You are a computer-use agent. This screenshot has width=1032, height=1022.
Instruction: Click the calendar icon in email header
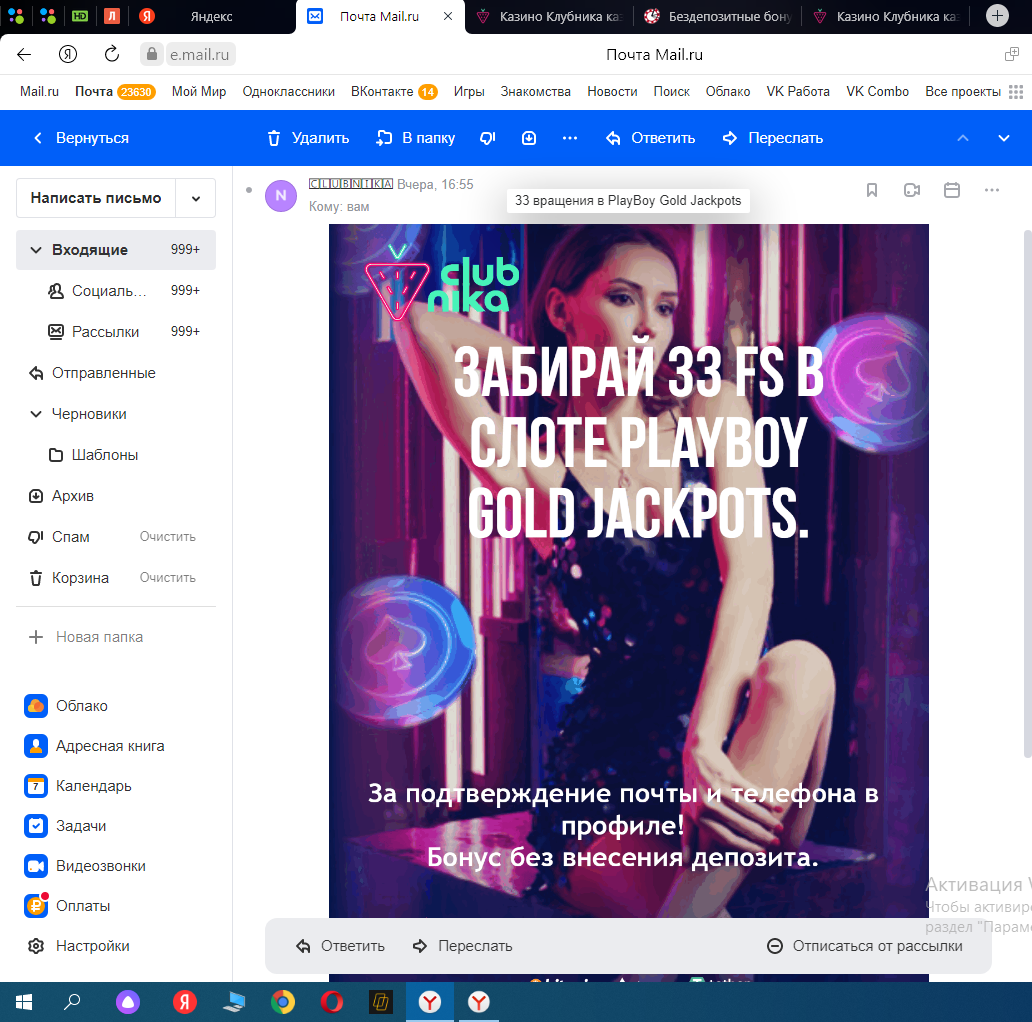tap(952, 190)
